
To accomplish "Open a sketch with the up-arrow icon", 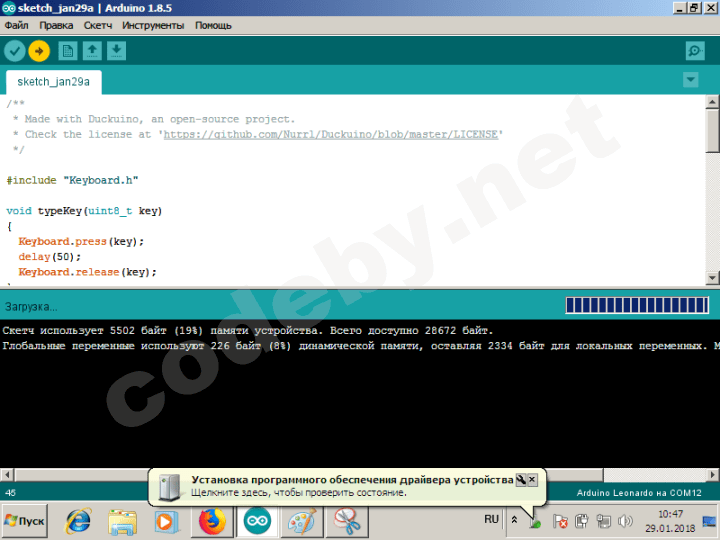I will (x=92, y=51).
